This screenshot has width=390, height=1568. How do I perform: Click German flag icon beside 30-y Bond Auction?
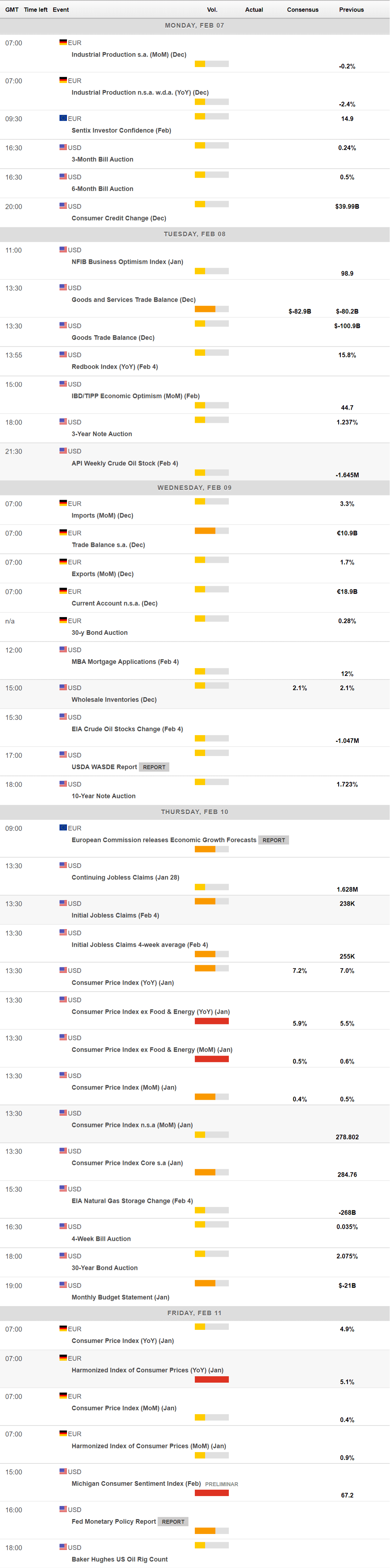point(63,620)
